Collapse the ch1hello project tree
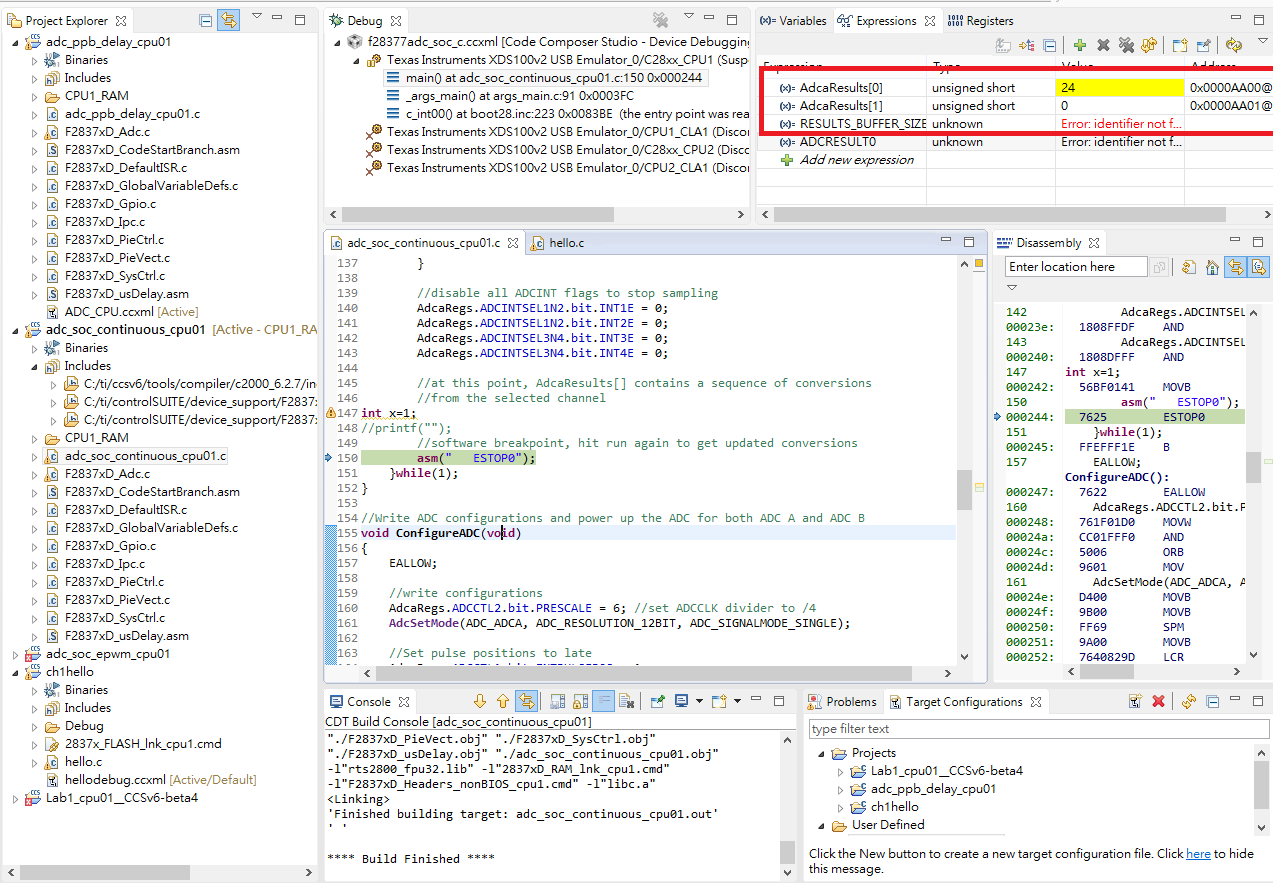The height and width of the screenshot is (883, 1273). click(x=15, y=672)
